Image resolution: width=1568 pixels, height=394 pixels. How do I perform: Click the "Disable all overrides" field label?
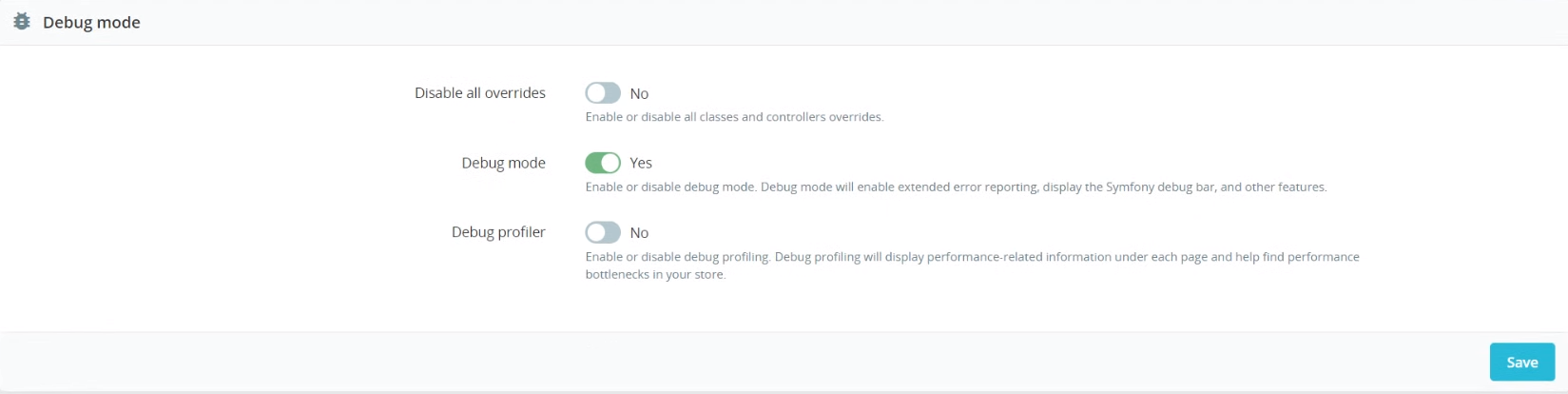pyautogui.click(x=480, y=92)
